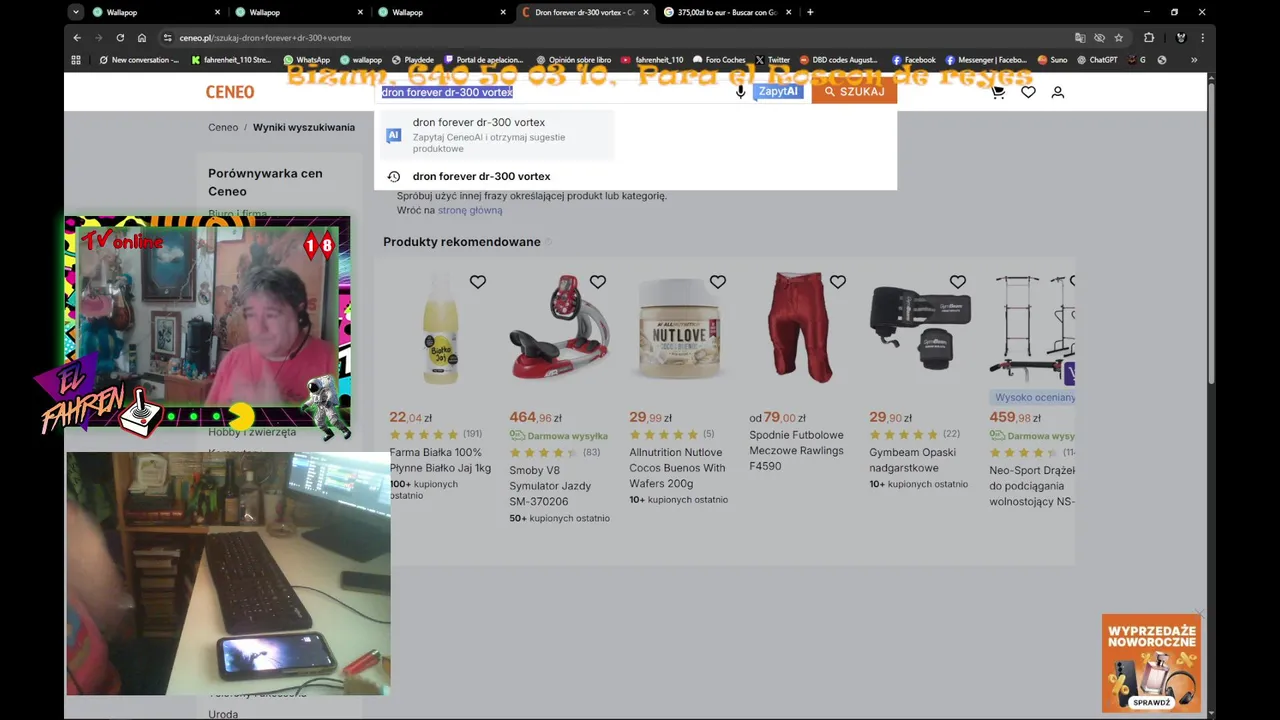Click the info icon beside Produkty rekomendowane
1280x720 pixels.
[x=548, y=242]
